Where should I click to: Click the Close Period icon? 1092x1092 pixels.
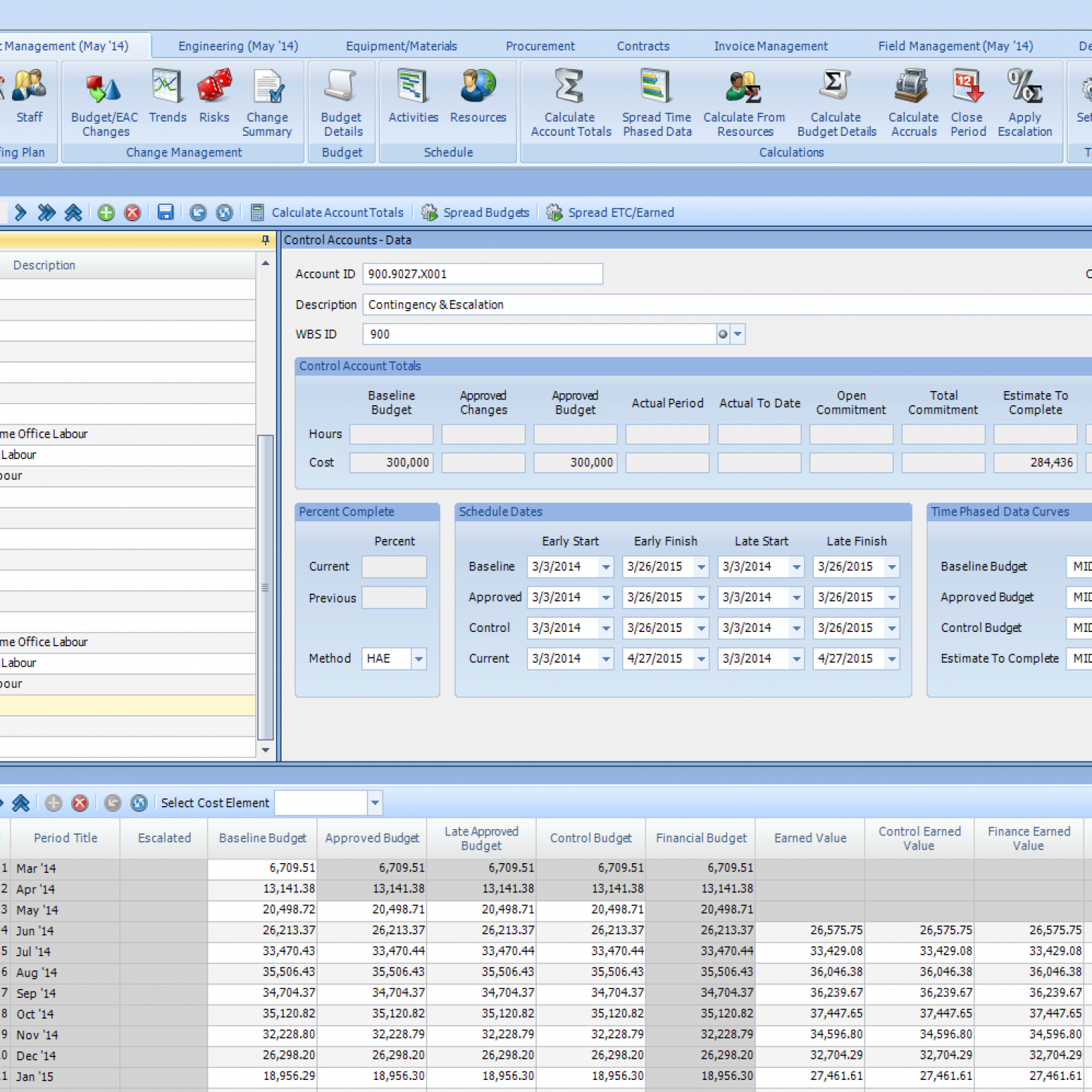click(x=968, y=103)
